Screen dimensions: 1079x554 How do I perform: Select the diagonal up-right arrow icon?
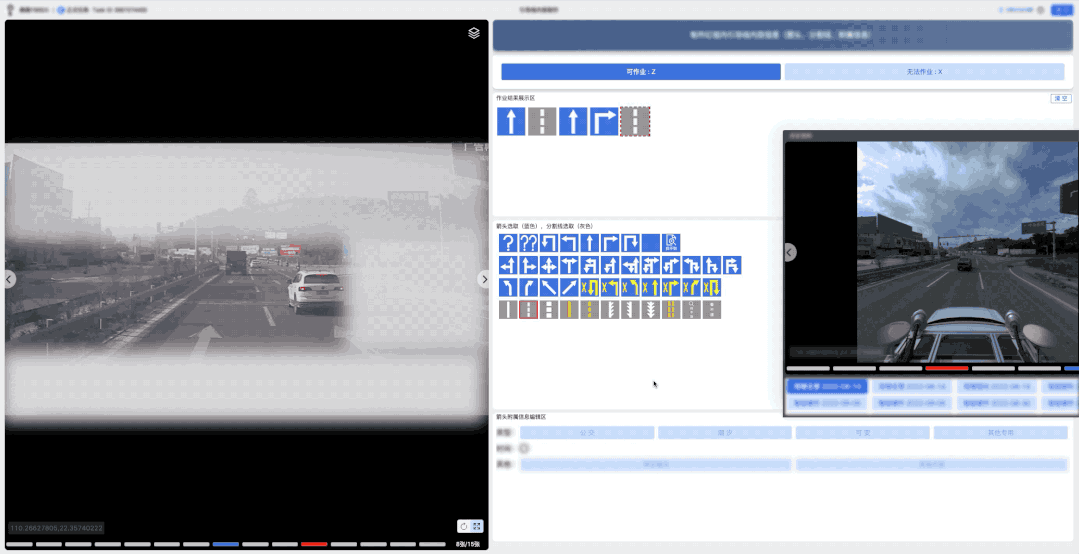click(x=569, y=287)
